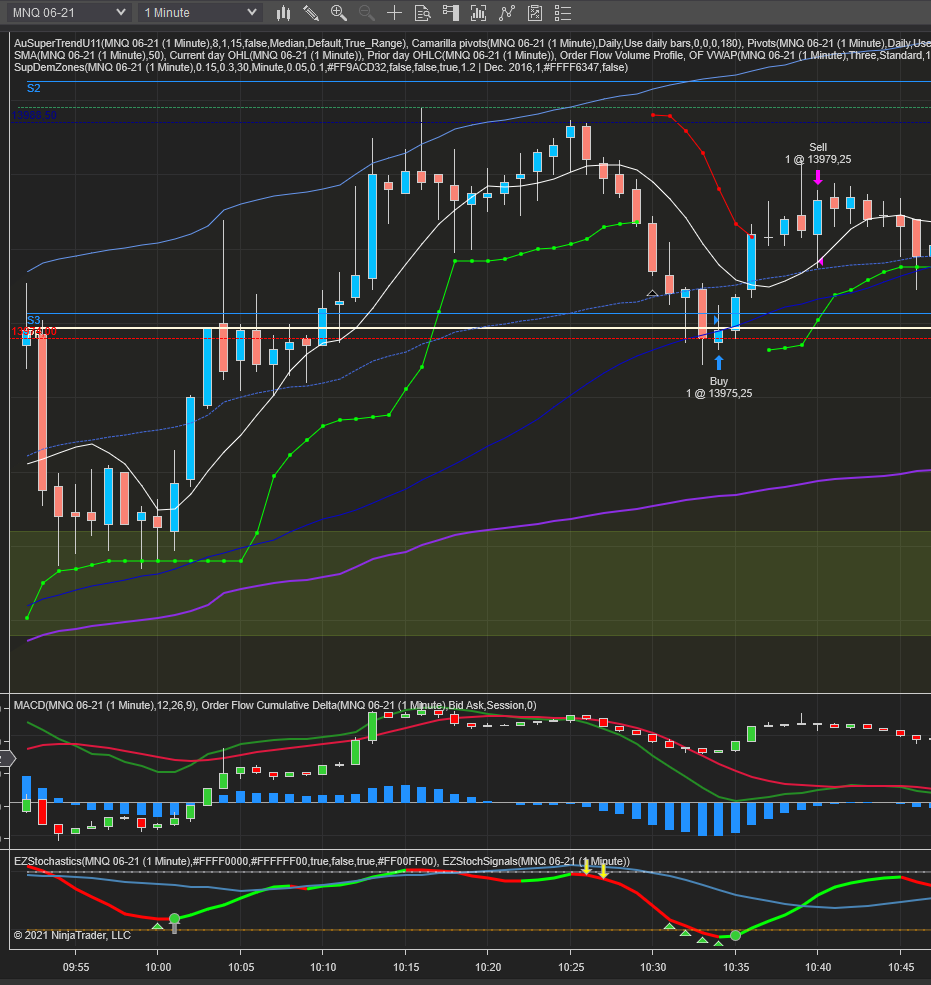Click the green stochastic dot near 10:35
931x985 pixels.
pyautogui.click(x=736, y=935)
